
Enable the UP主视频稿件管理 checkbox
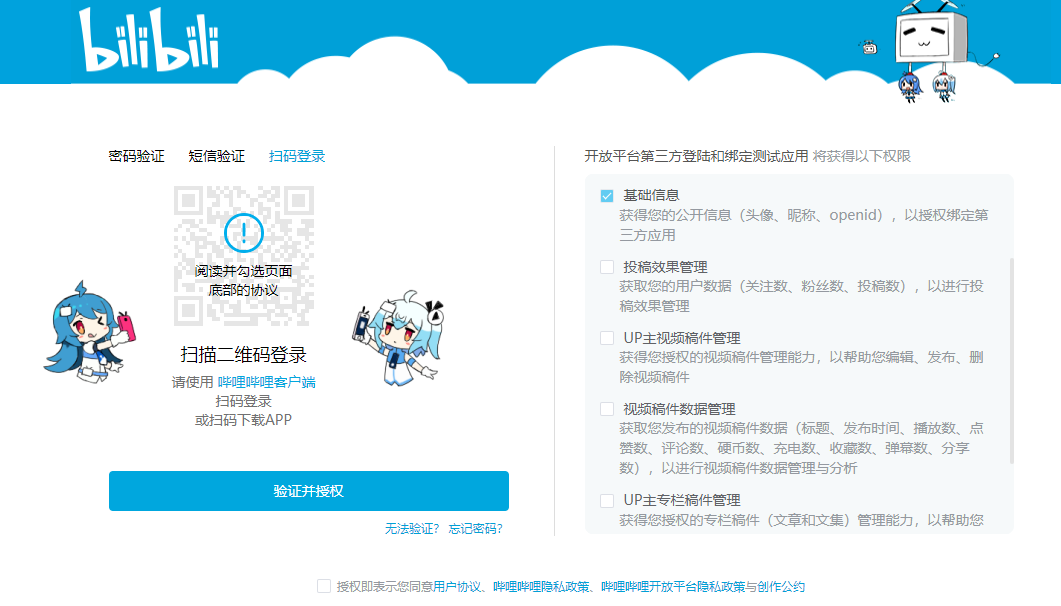607,338
